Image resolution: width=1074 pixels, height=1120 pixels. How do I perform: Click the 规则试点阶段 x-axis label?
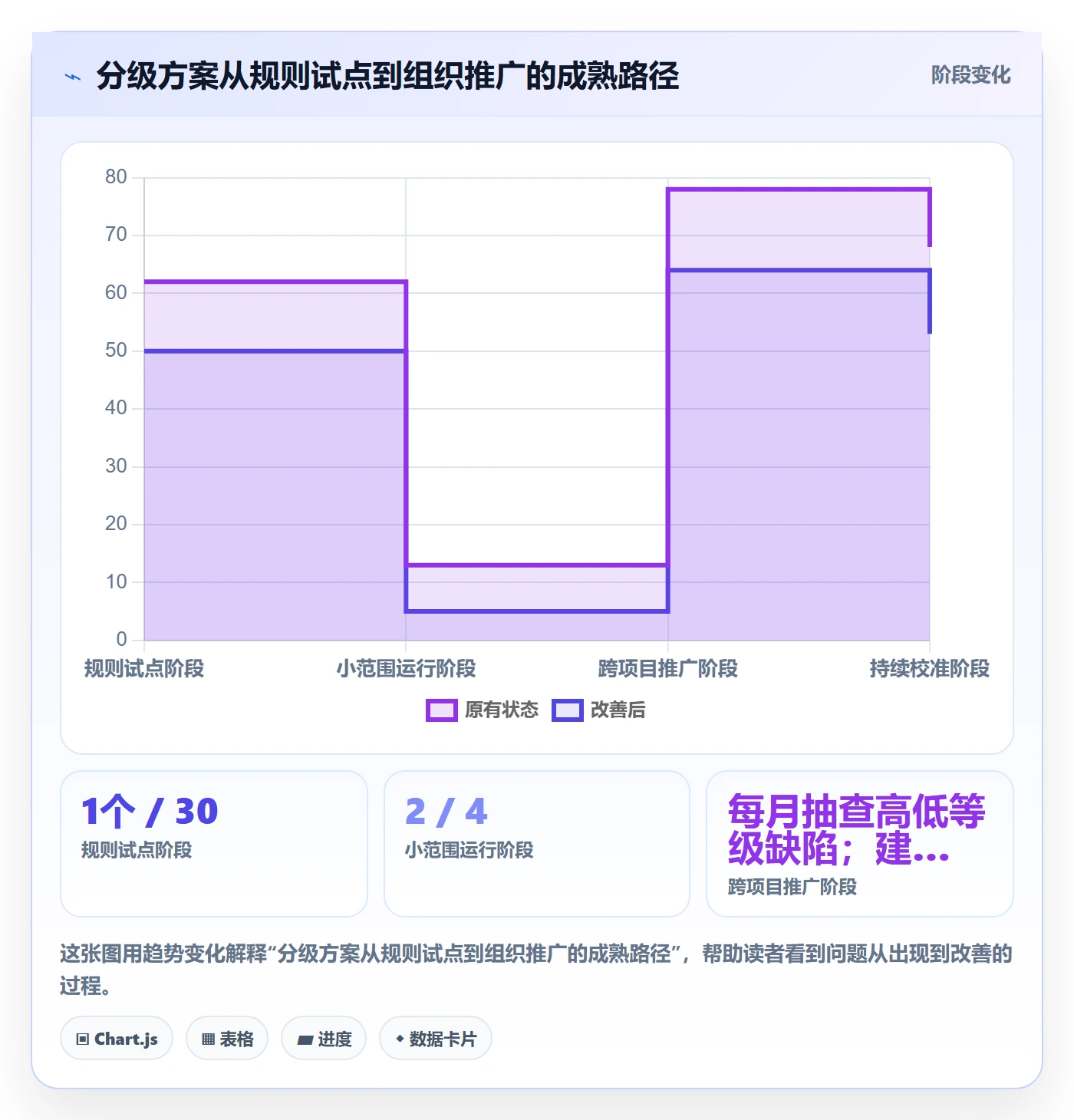coord(144,669)
